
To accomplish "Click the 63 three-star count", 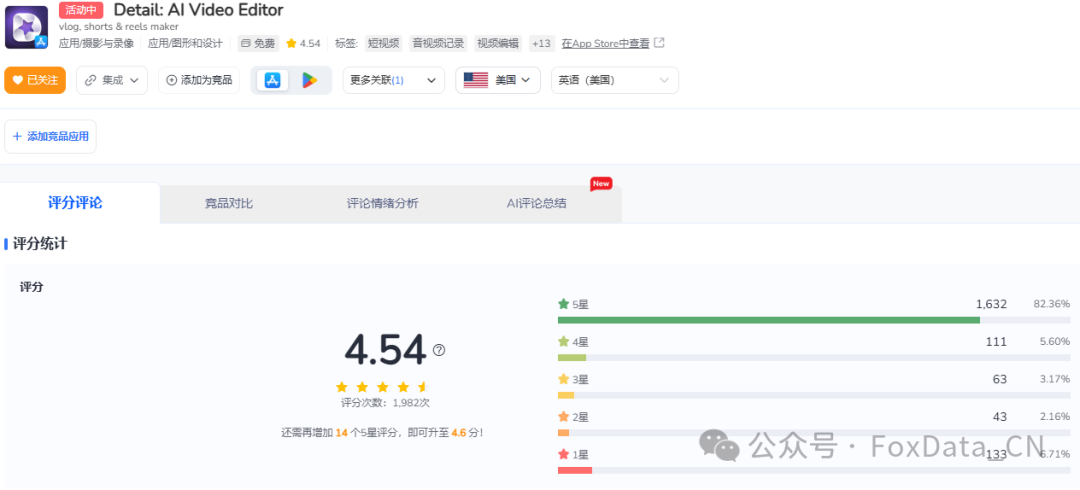I will click(x=1000, y=379).
